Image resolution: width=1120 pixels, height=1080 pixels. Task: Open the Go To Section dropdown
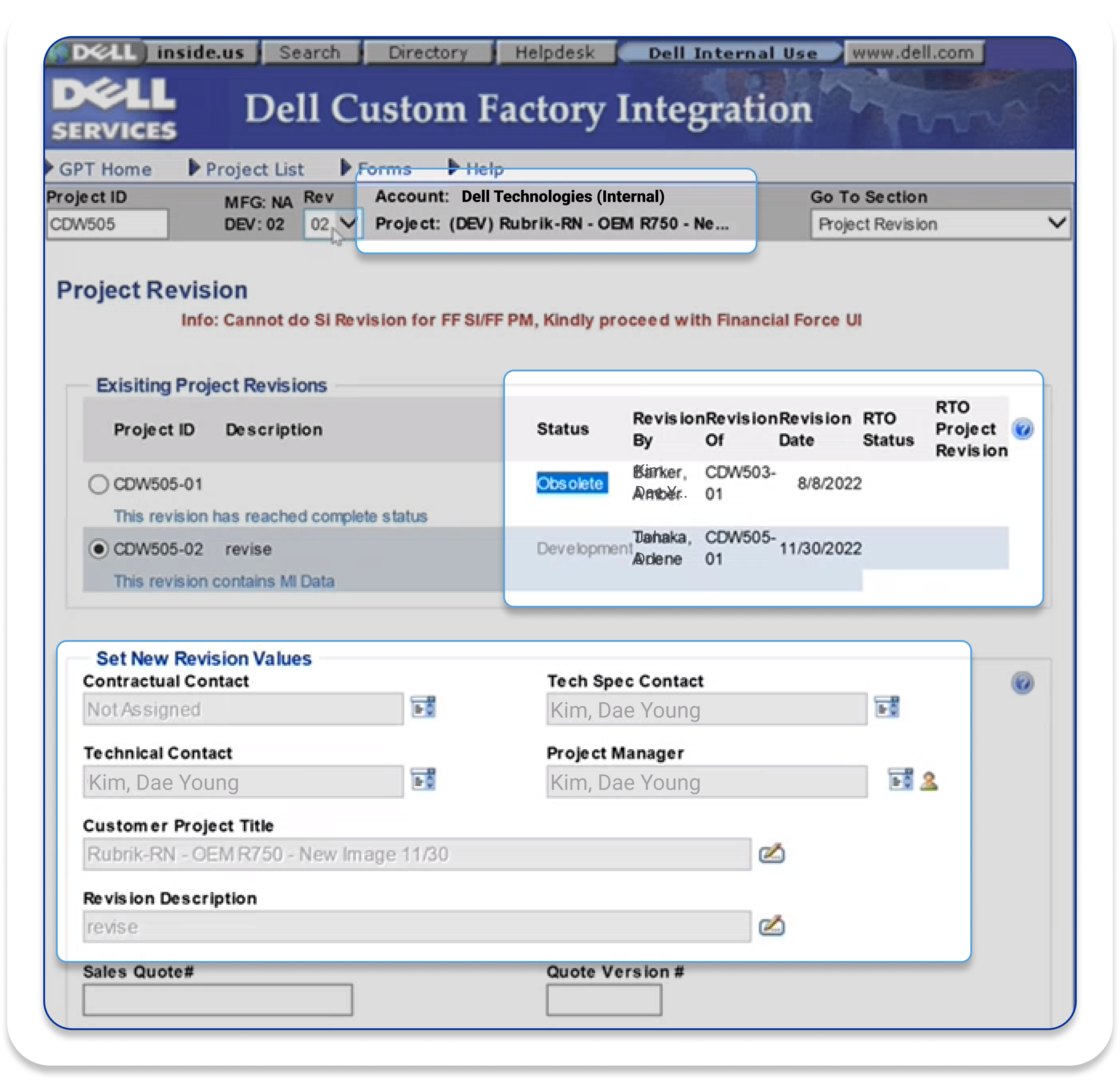pyautogui.click(x=940, y=224)
